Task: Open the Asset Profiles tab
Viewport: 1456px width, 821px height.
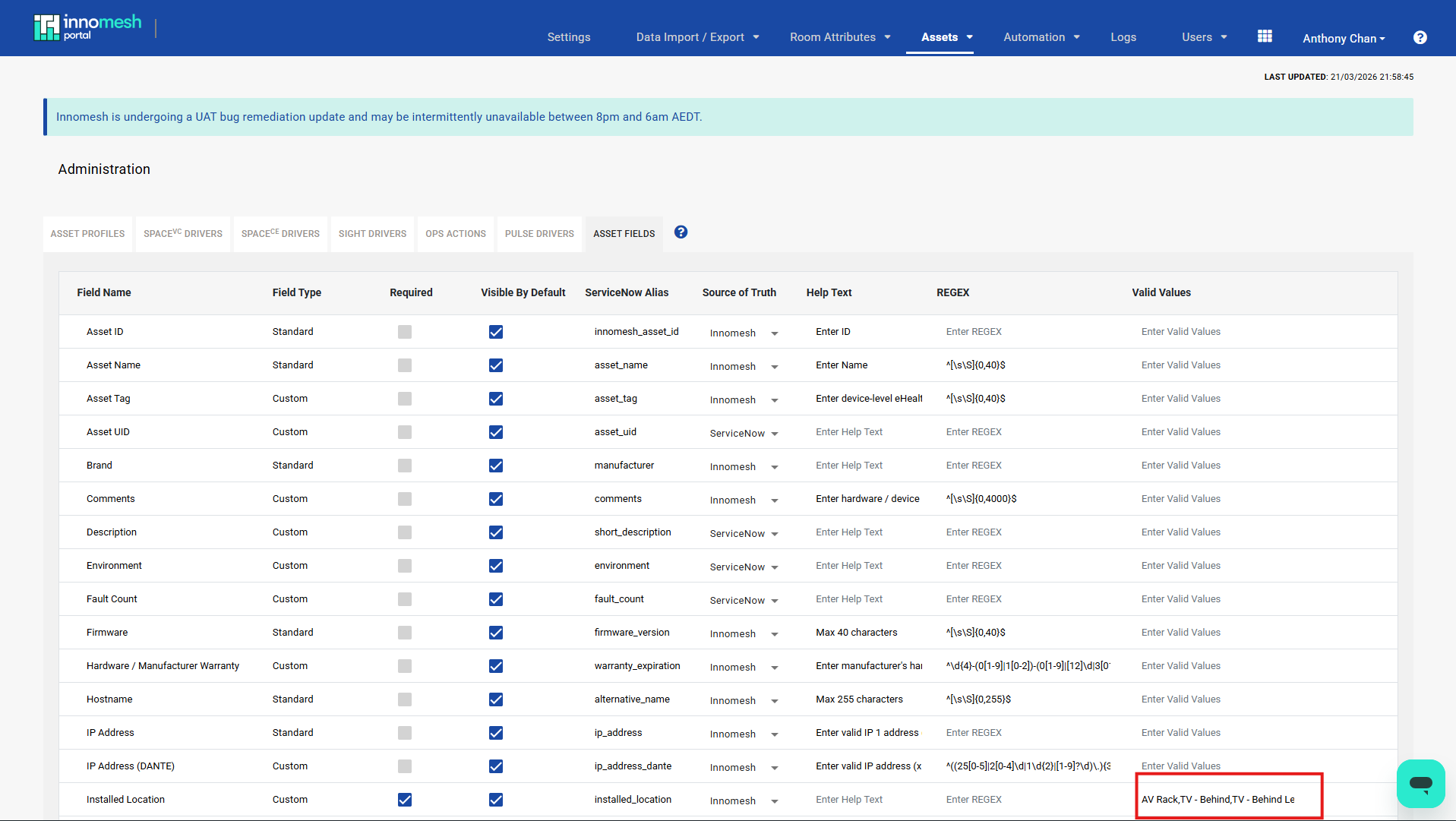Action: tap(87, 233)
